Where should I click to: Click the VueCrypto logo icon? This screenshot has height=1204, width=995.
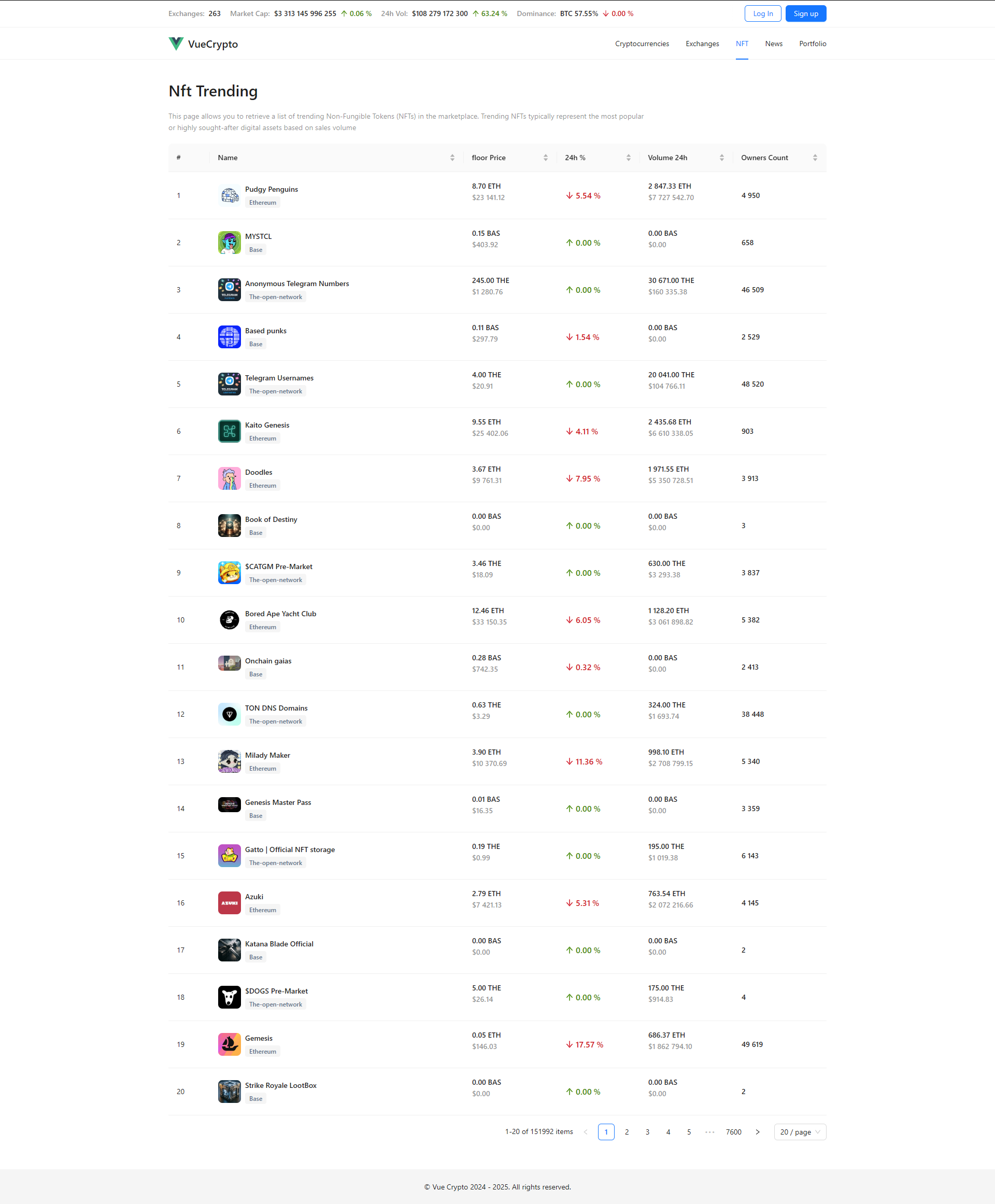pyautogui.click(x=176, y=44)
